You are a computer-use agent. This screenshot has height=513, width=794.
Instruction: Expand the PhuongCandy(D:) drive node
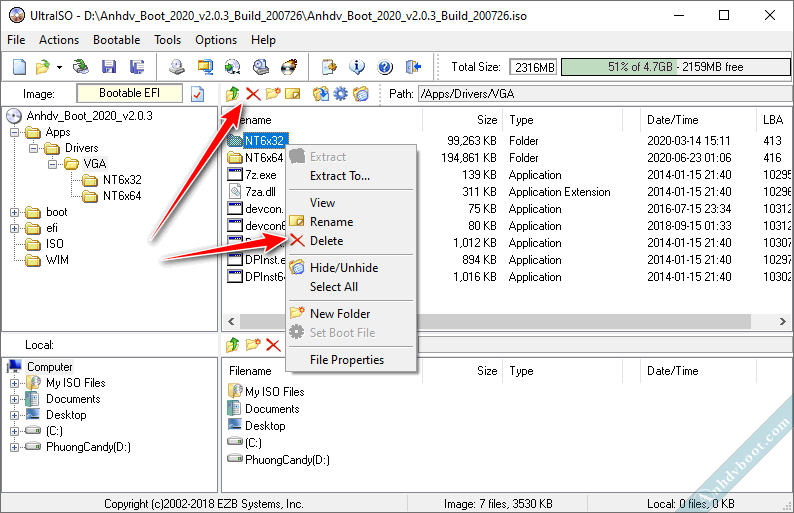pos(15,448)
